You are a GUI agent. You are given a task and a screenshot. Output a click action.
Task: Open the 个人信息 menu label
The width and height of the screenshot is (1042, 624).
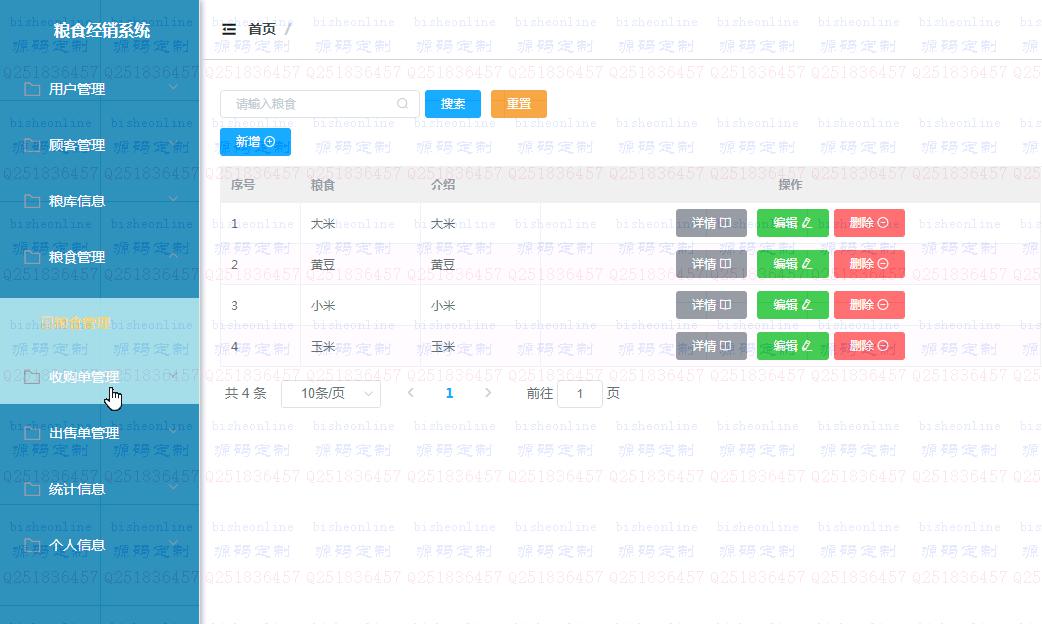[77, 545]
